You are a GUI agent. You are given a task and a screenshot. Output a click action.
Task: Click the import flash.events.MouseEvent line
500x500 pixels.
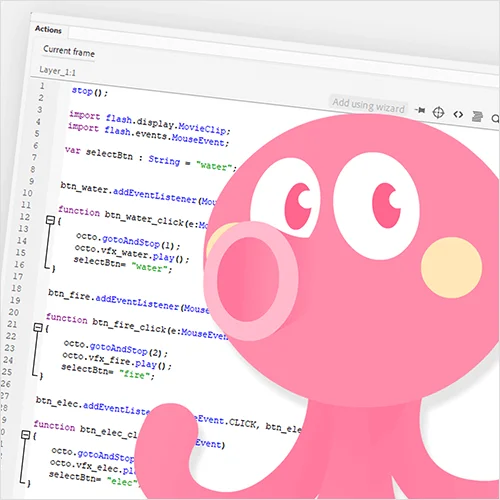(148, 135)
